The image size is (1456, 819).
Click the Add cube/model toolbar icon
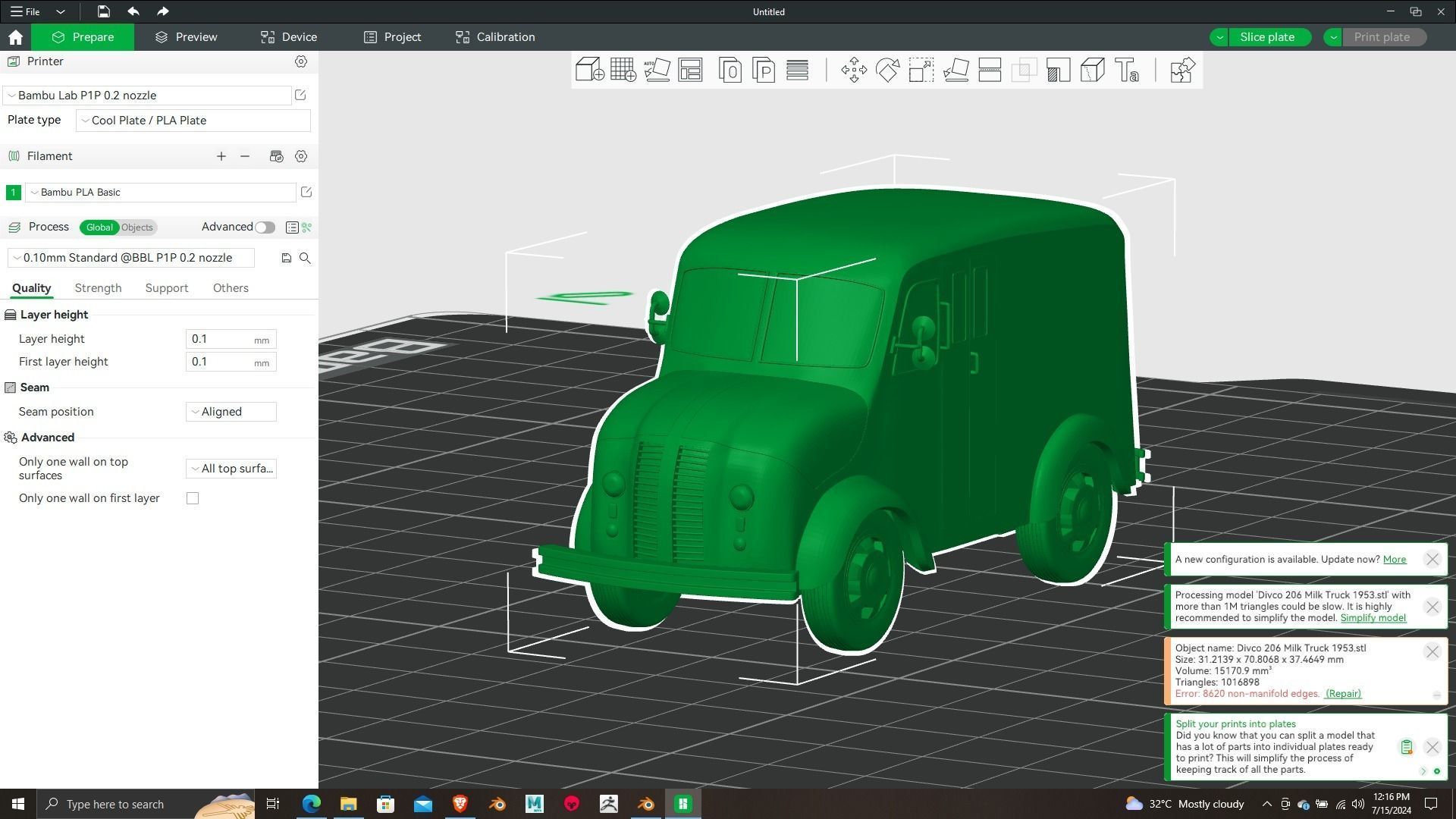(589, 70)
